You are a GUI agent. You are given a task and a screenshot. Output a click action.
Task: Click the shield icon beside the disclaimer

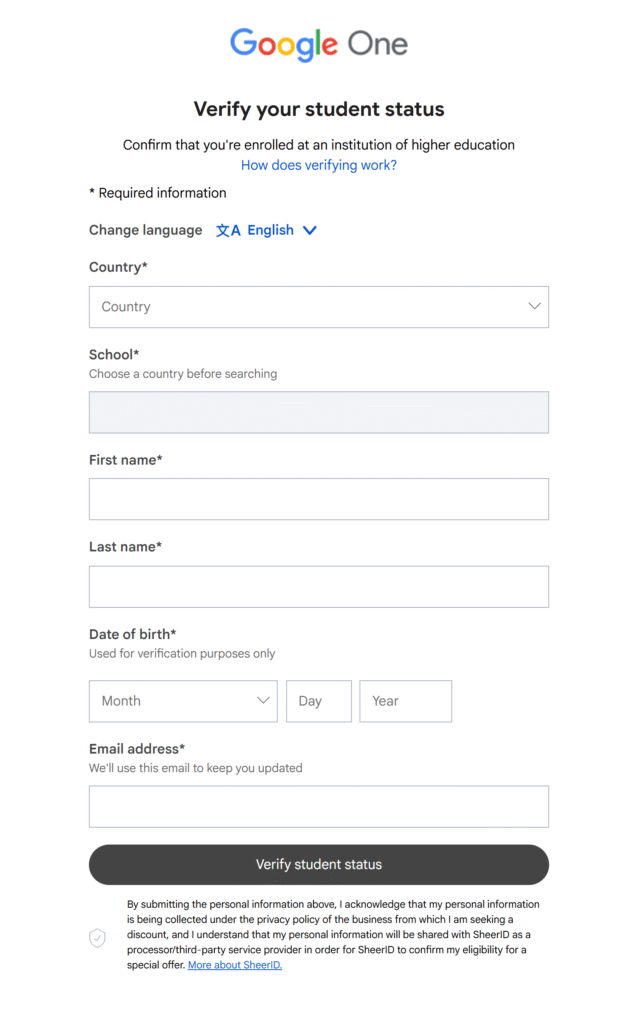pos(97,938)
